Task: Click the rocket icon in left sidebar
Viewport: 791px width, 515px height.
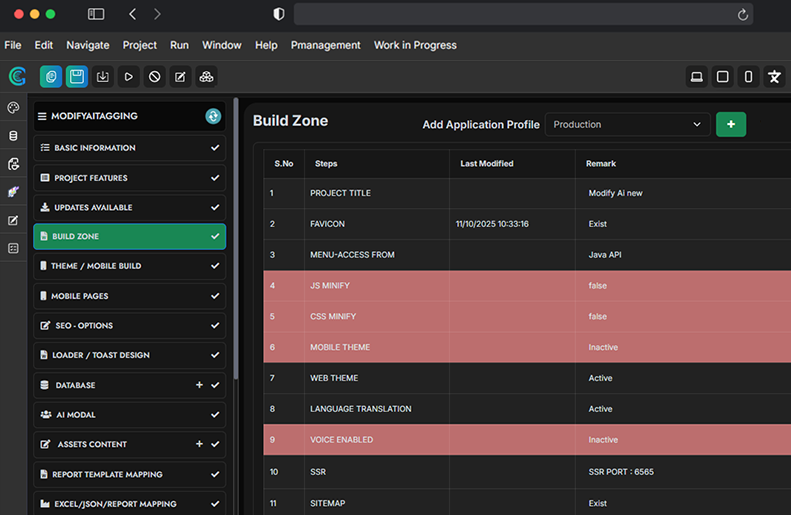Action: pos(13,192)
